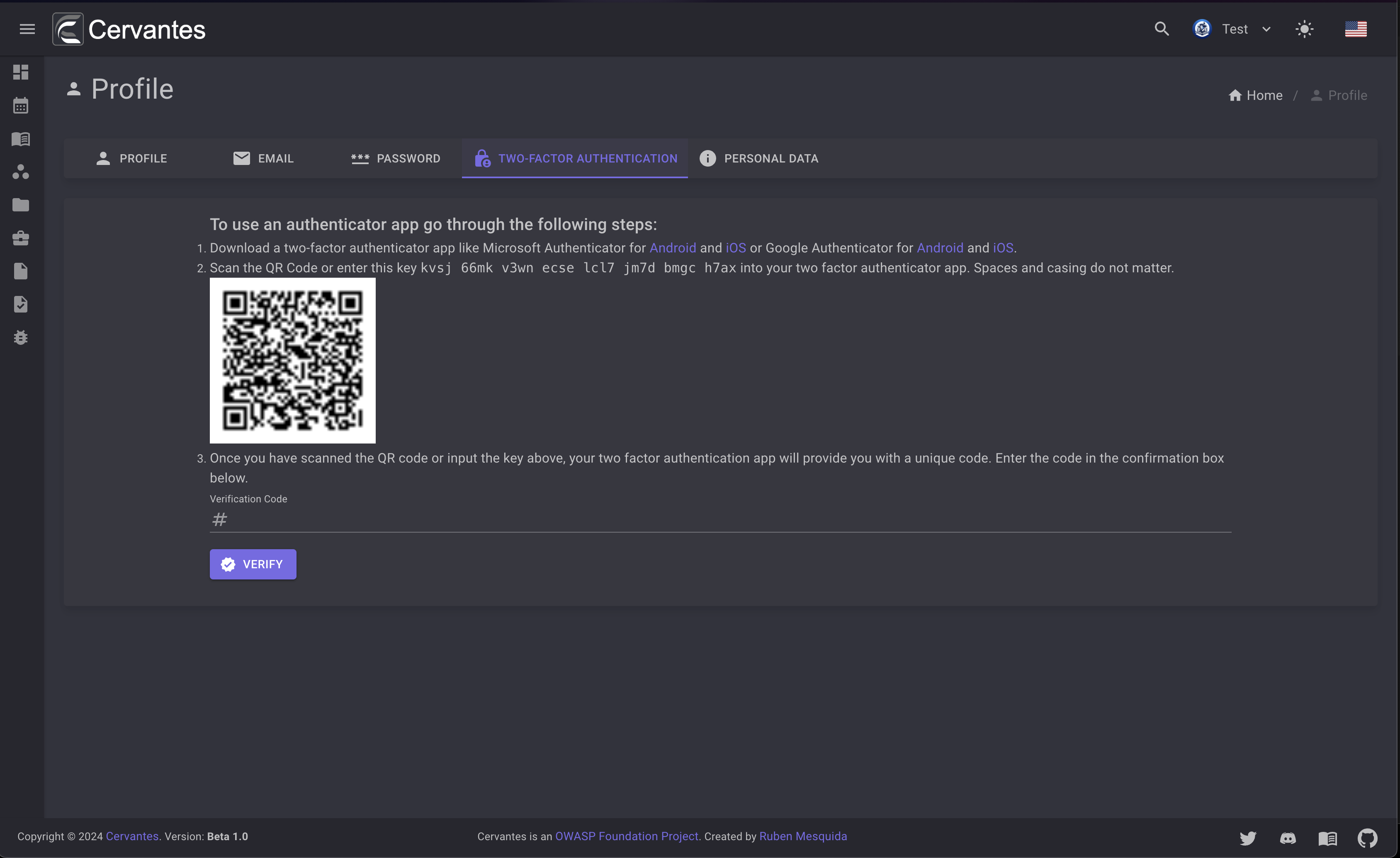Focus the Verification Code input field

pos(720,519)
